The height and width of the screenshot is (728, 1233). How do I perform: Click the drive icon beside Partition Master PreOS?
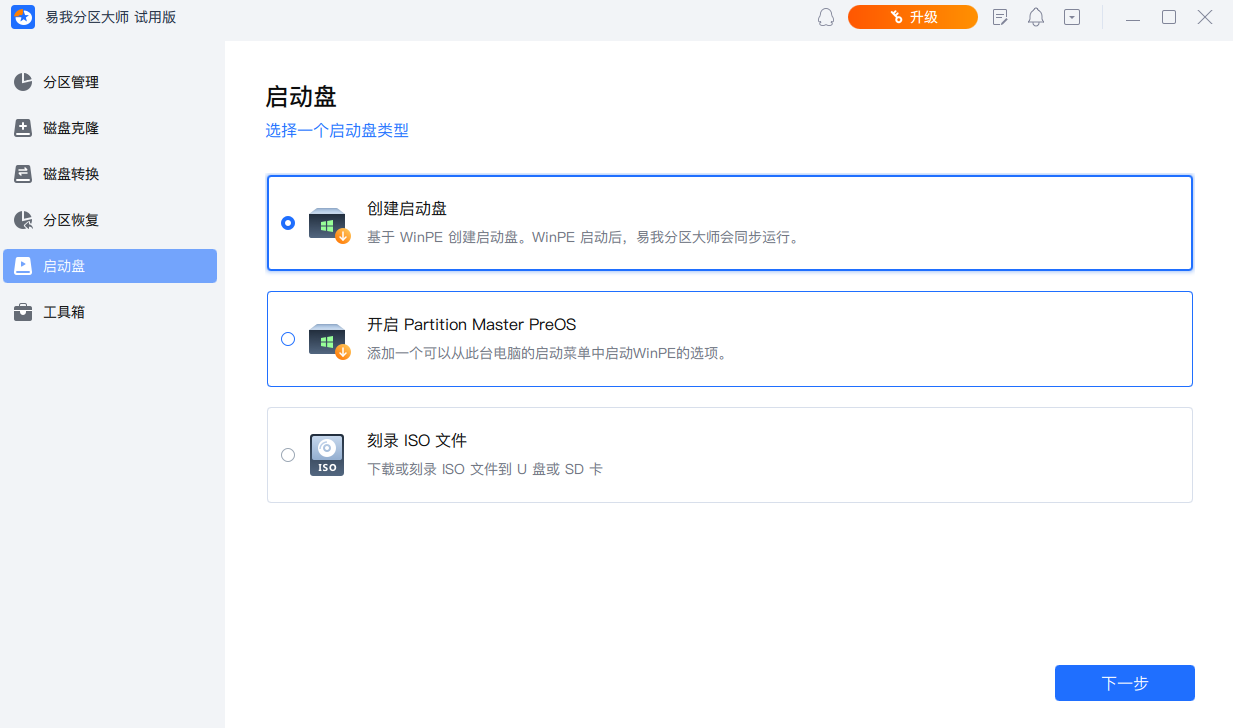(328, 340)
